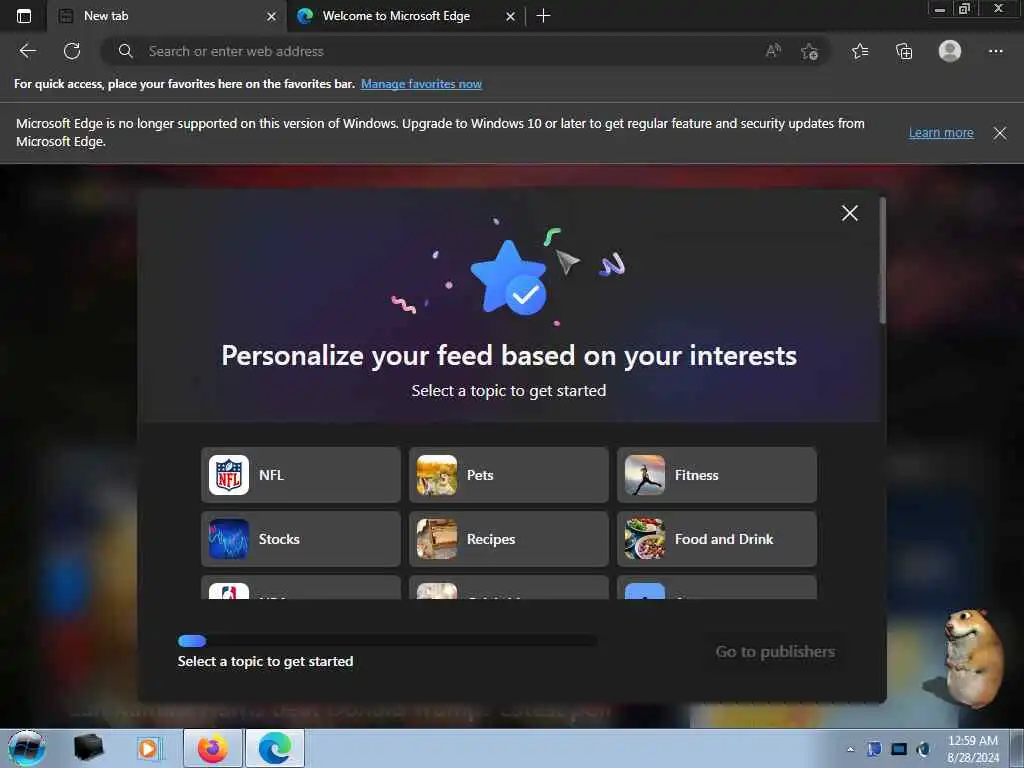The image size is (1024, 768).
Task: Click the search magnifier icon in address bar
Action: pos(125,51)
